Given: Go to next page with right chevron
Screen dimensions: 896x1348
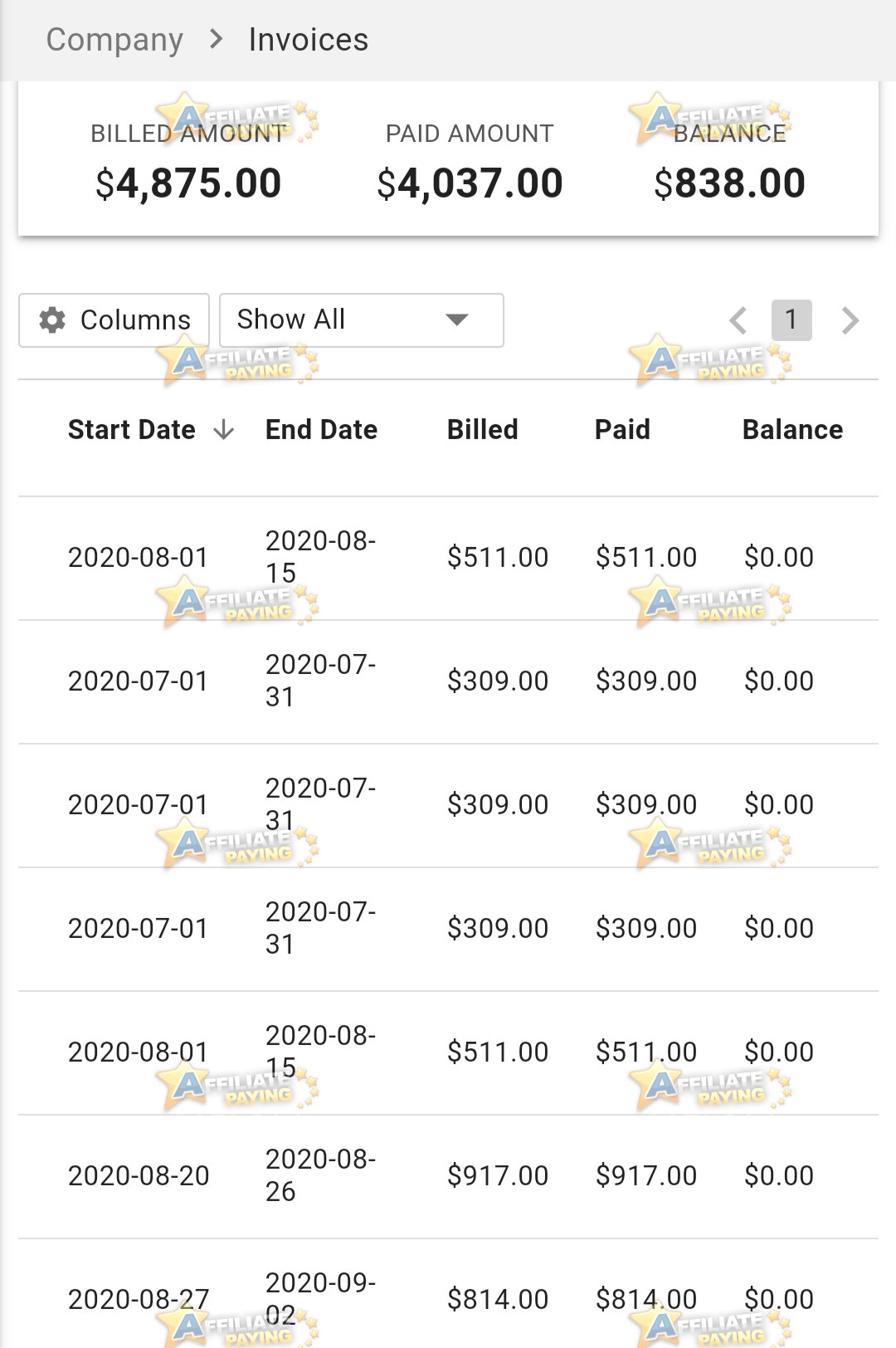Looking at the screenshot, I should click(x=850, y=320).
